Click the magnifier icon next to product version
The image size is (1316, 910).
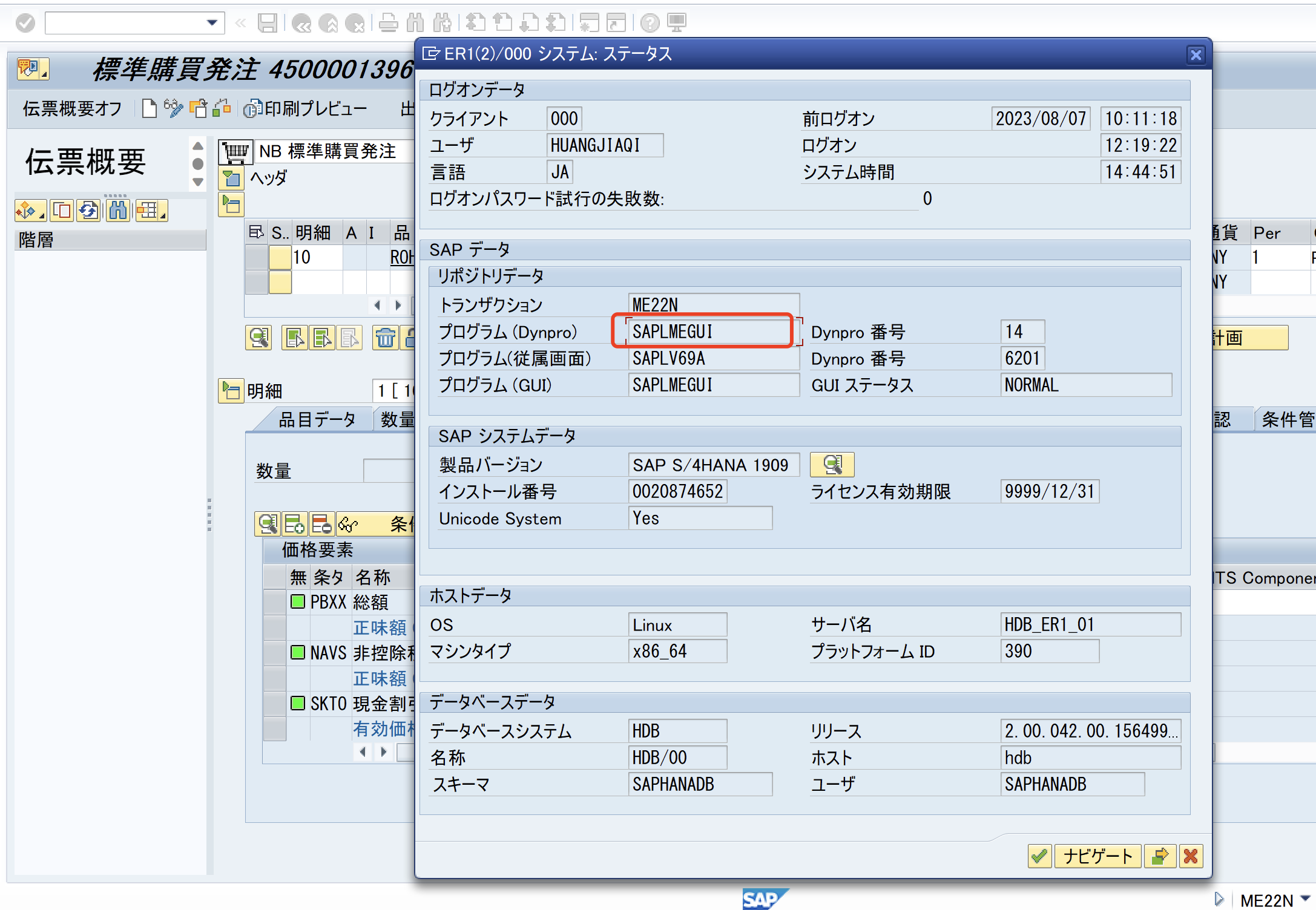coord(832,465)
